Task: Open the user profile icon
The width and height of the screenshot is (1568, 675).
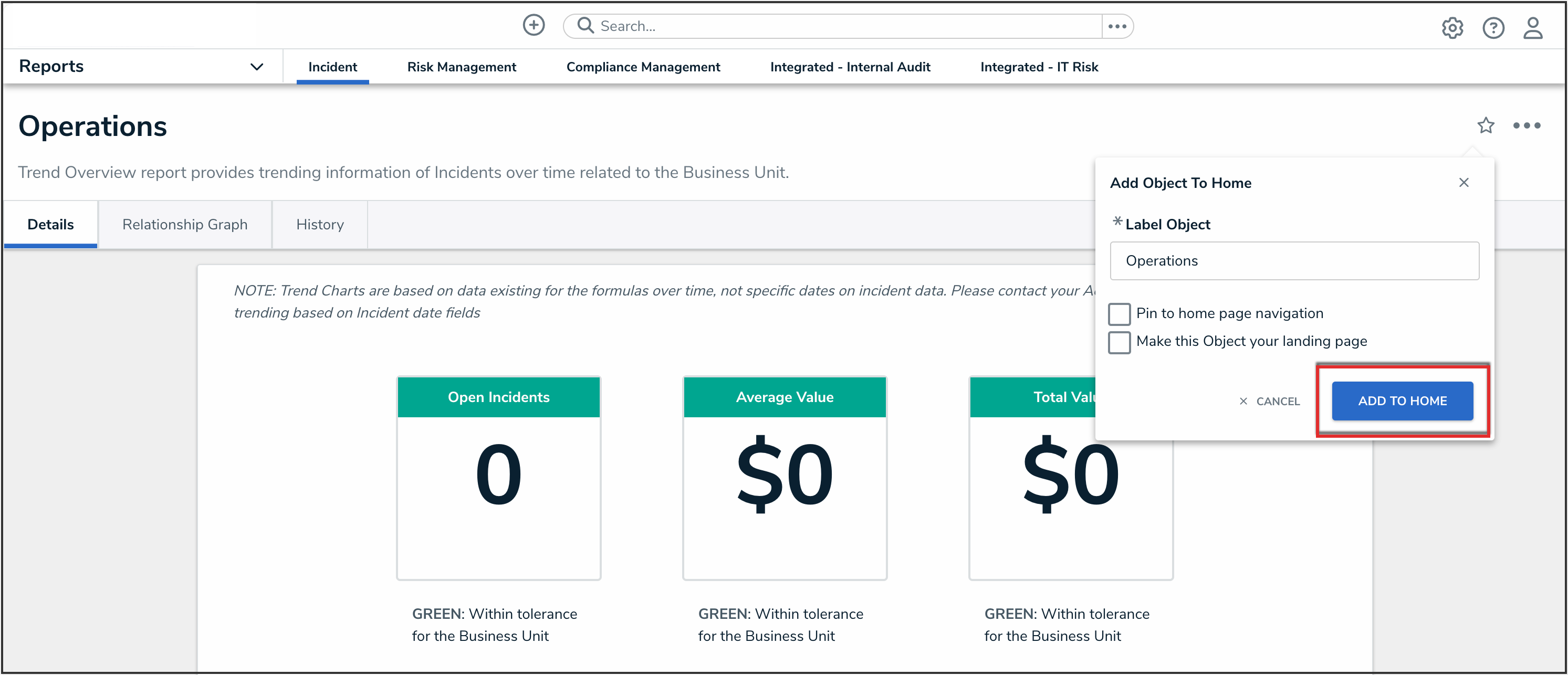Action: pos(1532,28)
